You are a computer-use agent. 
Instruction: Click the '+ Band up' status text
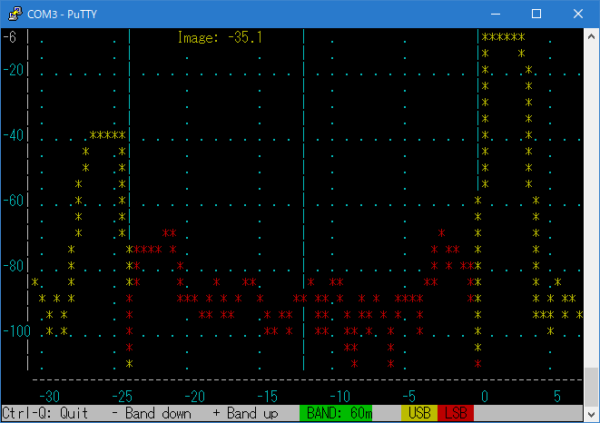[x=245, y=413]
